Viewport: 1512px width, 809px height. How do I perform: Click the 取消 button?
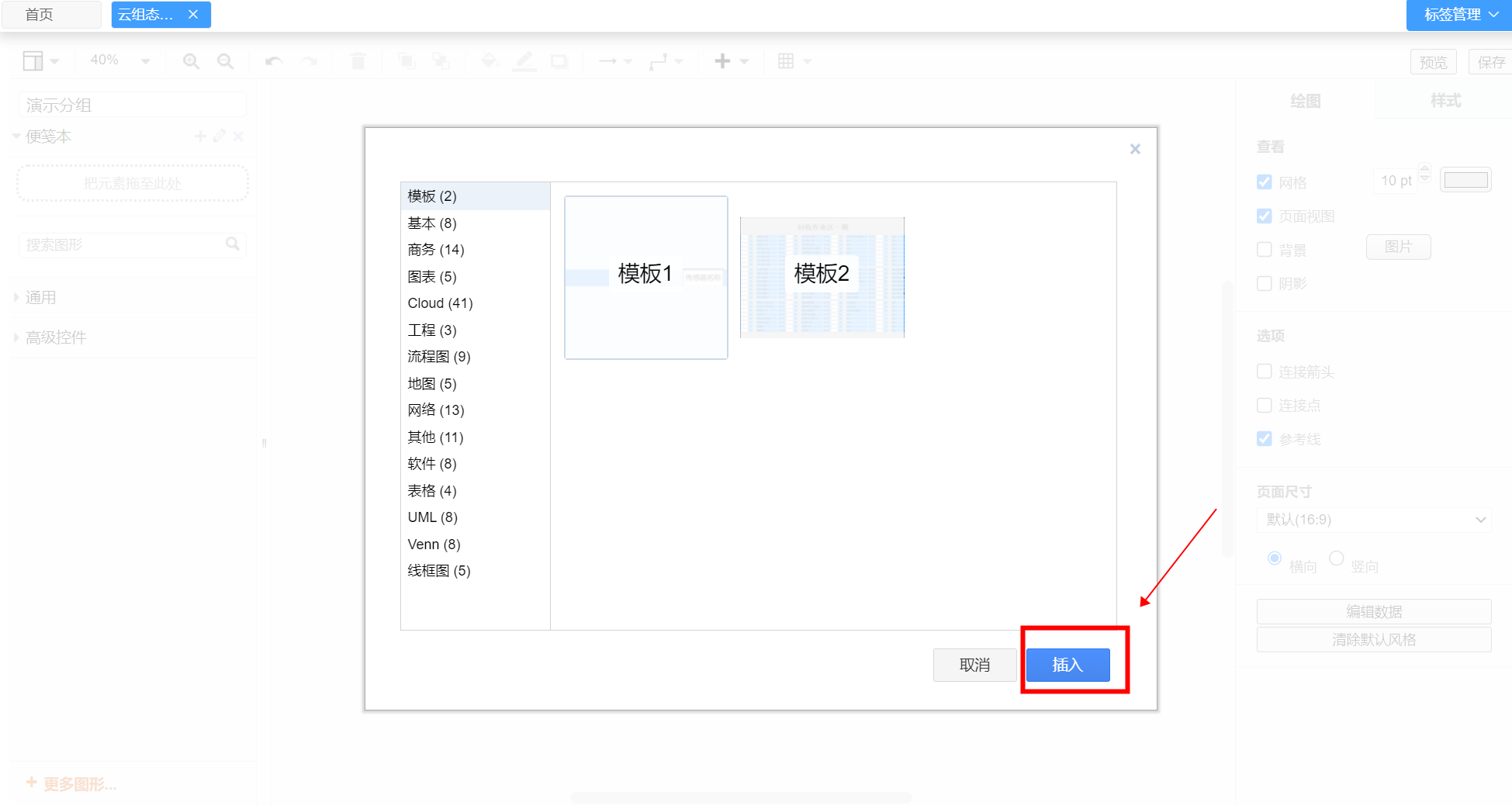click(974, 665)
